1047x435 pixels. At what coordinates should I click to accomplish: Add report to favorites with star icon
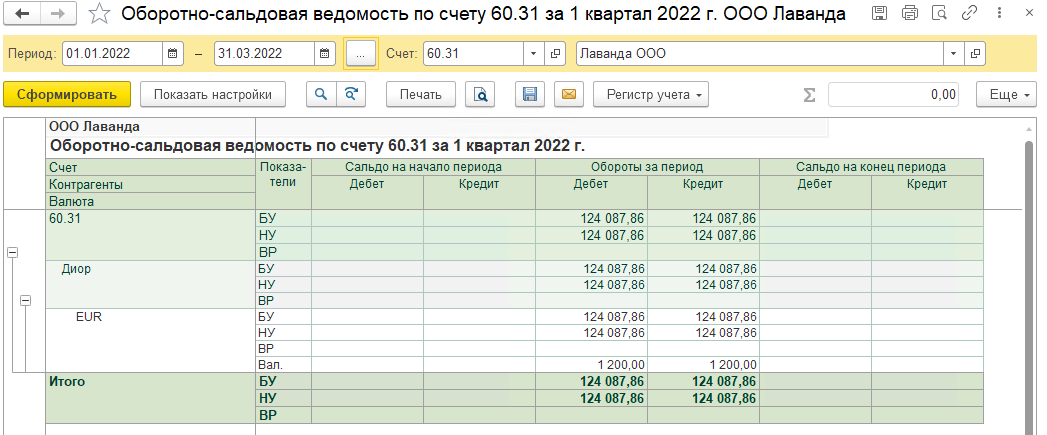click(x=99, y=15)
